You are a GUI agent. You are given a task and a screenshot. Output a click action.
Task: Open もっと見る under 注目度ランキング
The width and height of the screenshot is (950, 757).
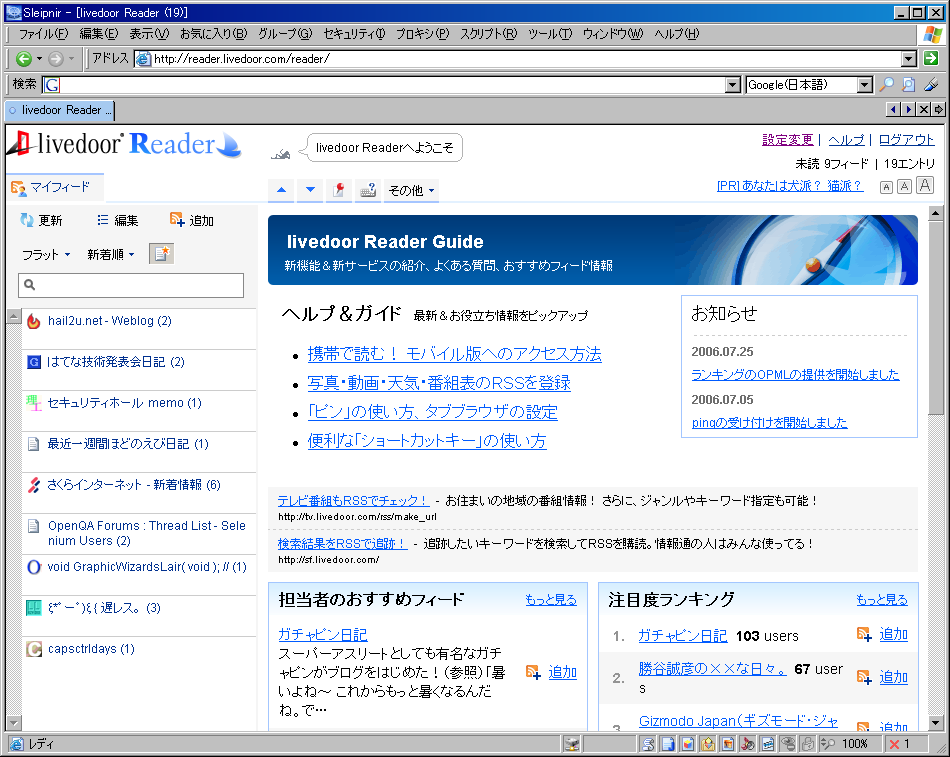pyautogui.click(x=881, y=599)
